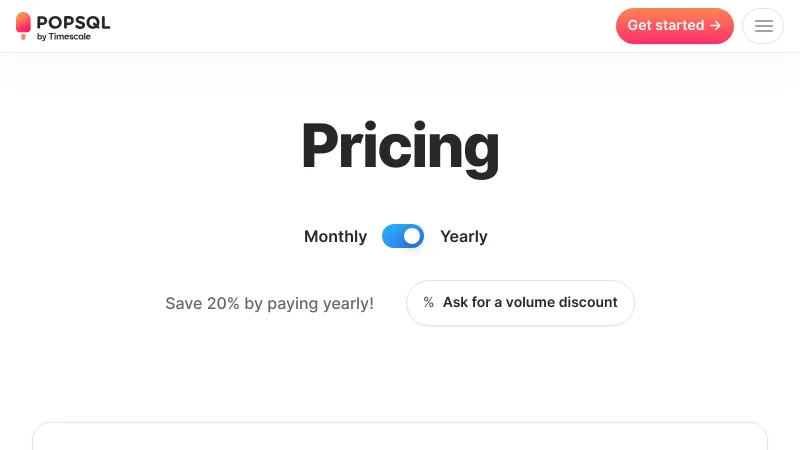Click the Pricing page heading

pyautogui.click(x=400, y=146)
